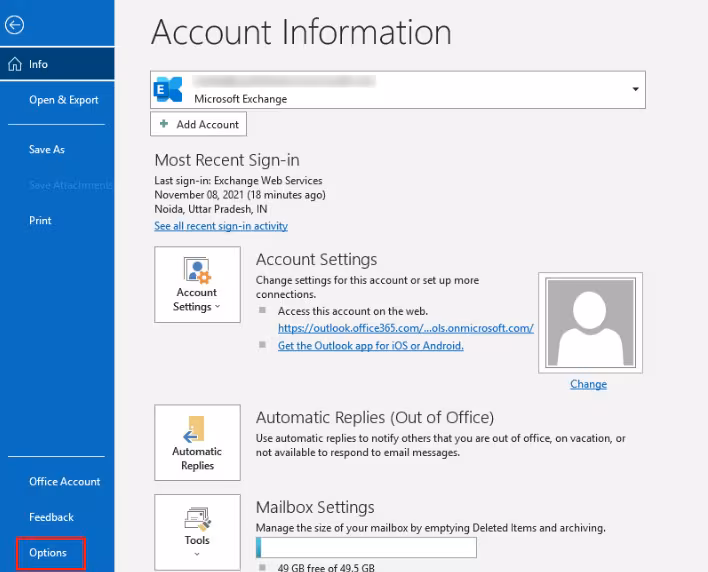Select Print in the sidebar
708x572 pixels.
coord(40,220)
